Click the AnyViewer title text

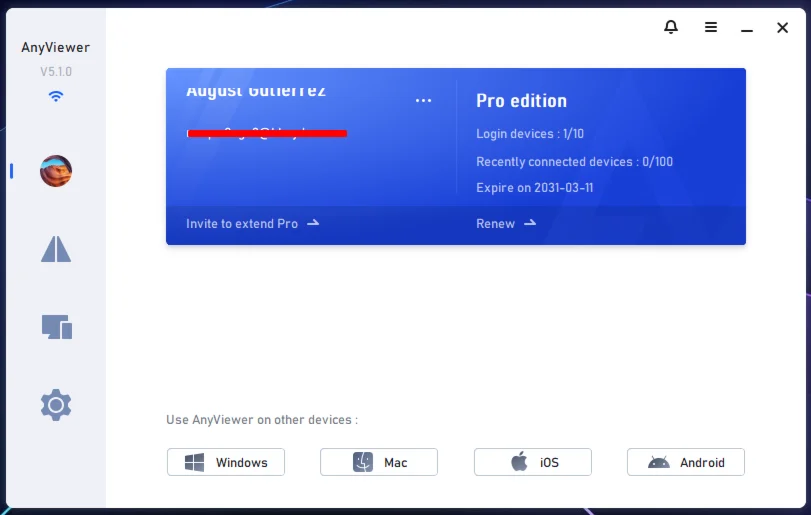[x=55, y=48]
